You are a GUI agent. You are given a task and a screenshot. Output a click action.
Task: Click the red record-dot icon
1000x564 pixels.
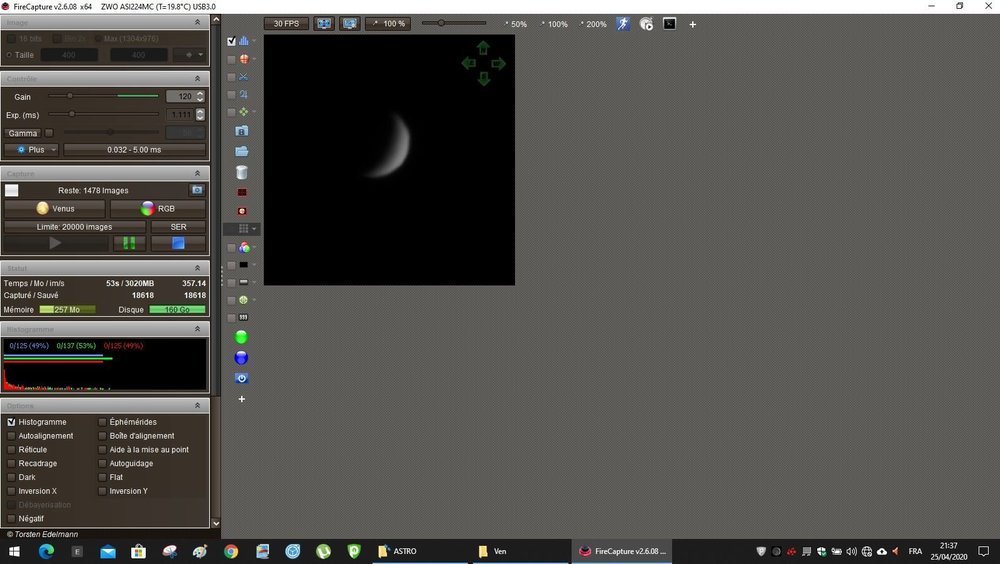pyautogui.click(x=242, y=211)
